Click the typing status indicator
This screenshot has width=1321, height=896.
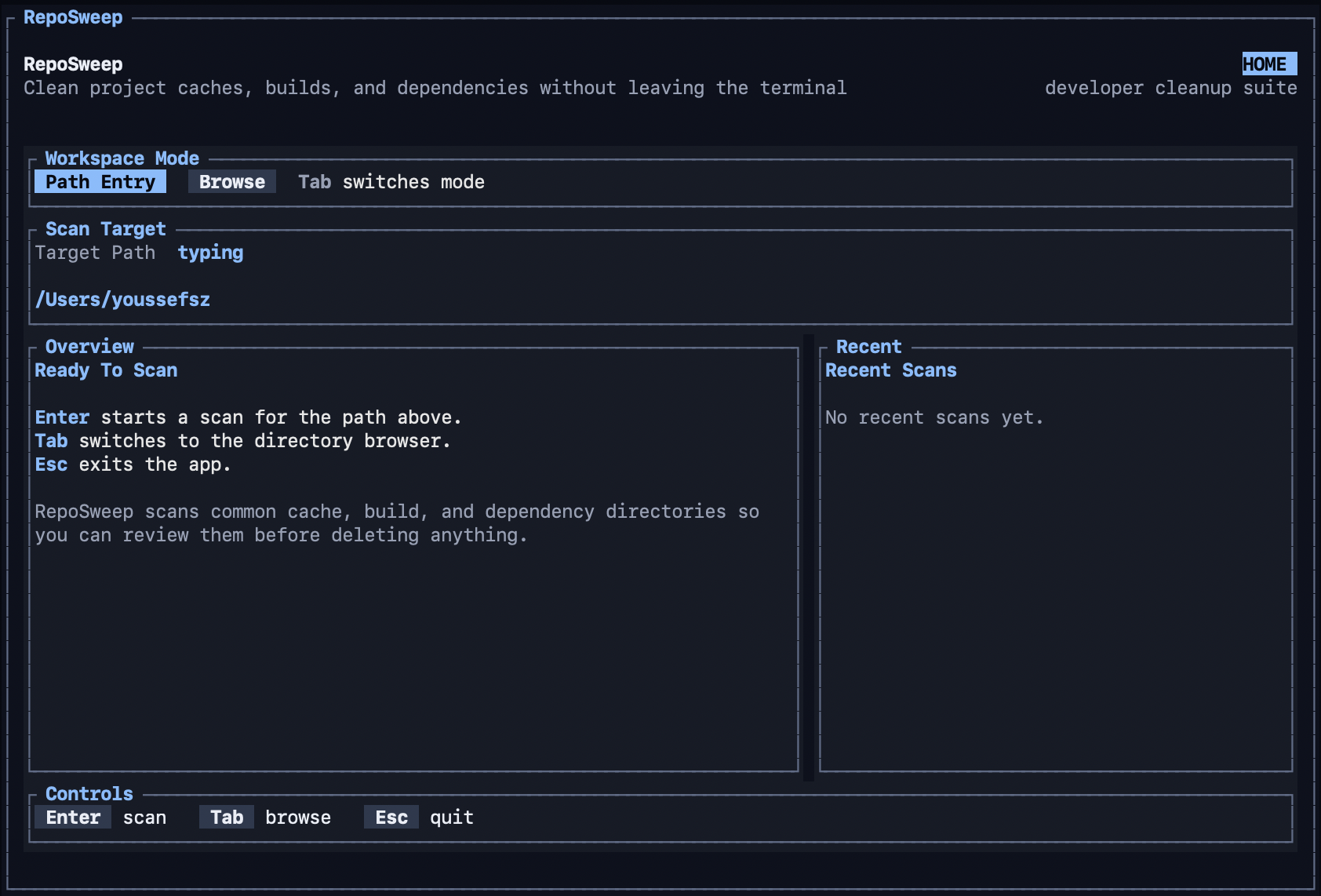pos(209,252)
